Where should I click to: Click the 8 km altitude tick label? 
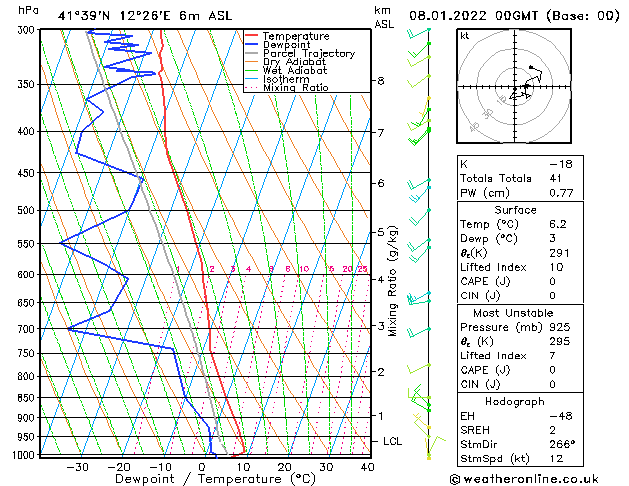(x=380, y=81)
